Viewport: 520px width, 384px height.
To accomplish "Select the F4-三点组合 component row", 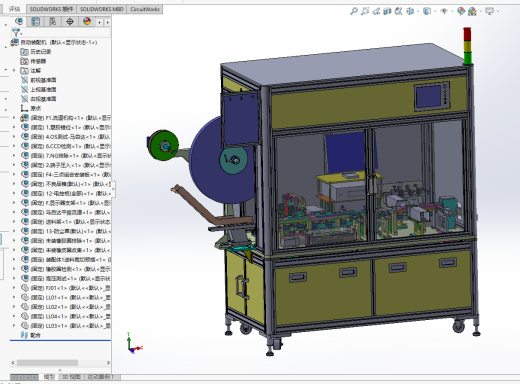I will click(65, 174).
